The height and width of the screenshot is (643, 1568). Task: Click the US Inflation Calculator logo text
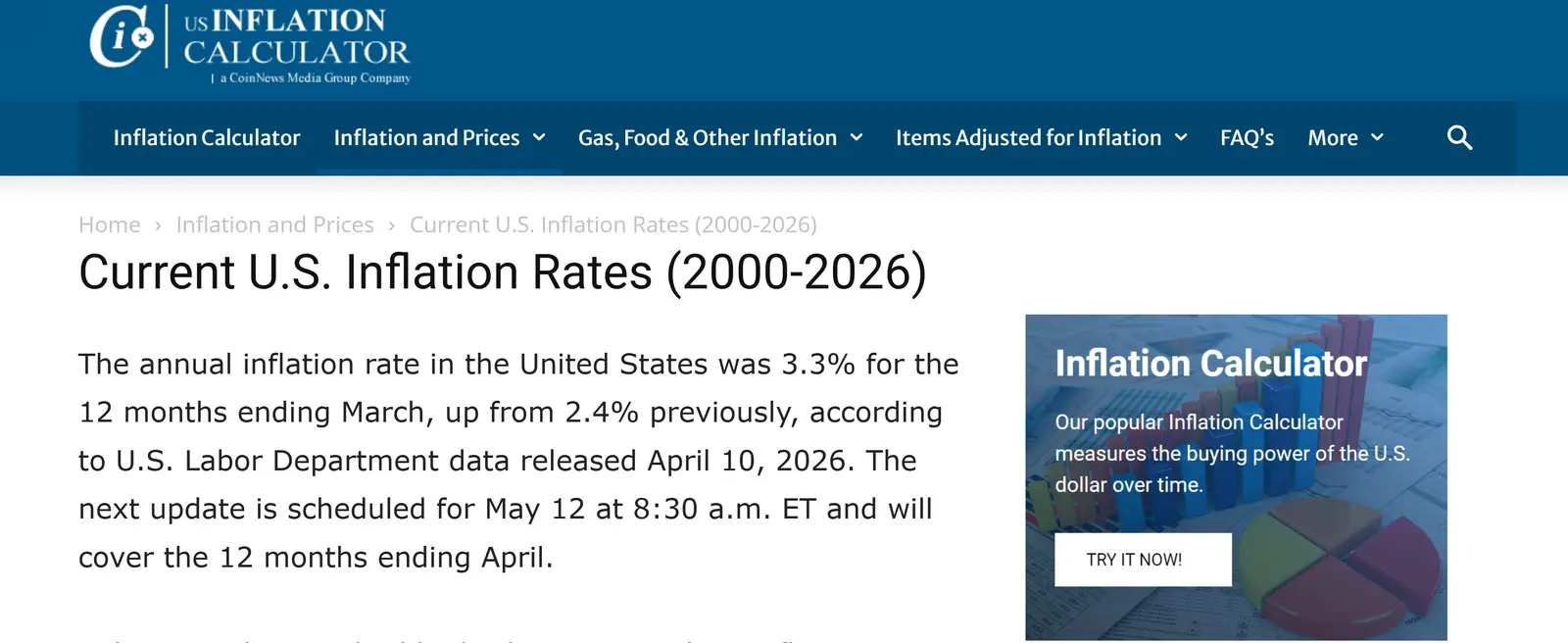(x=296, y=37)
